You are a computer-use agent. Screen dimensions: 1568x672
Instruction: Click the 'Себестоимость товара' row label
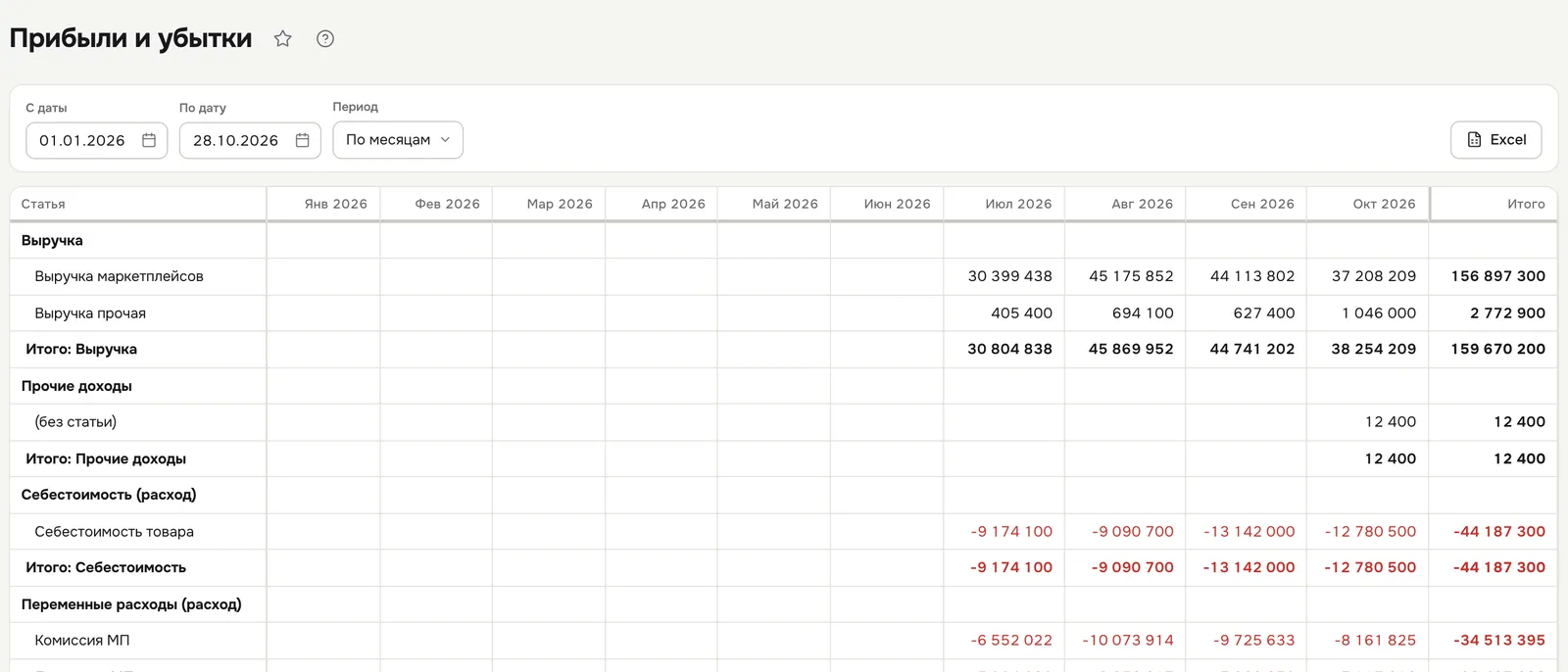click(114, 532)
